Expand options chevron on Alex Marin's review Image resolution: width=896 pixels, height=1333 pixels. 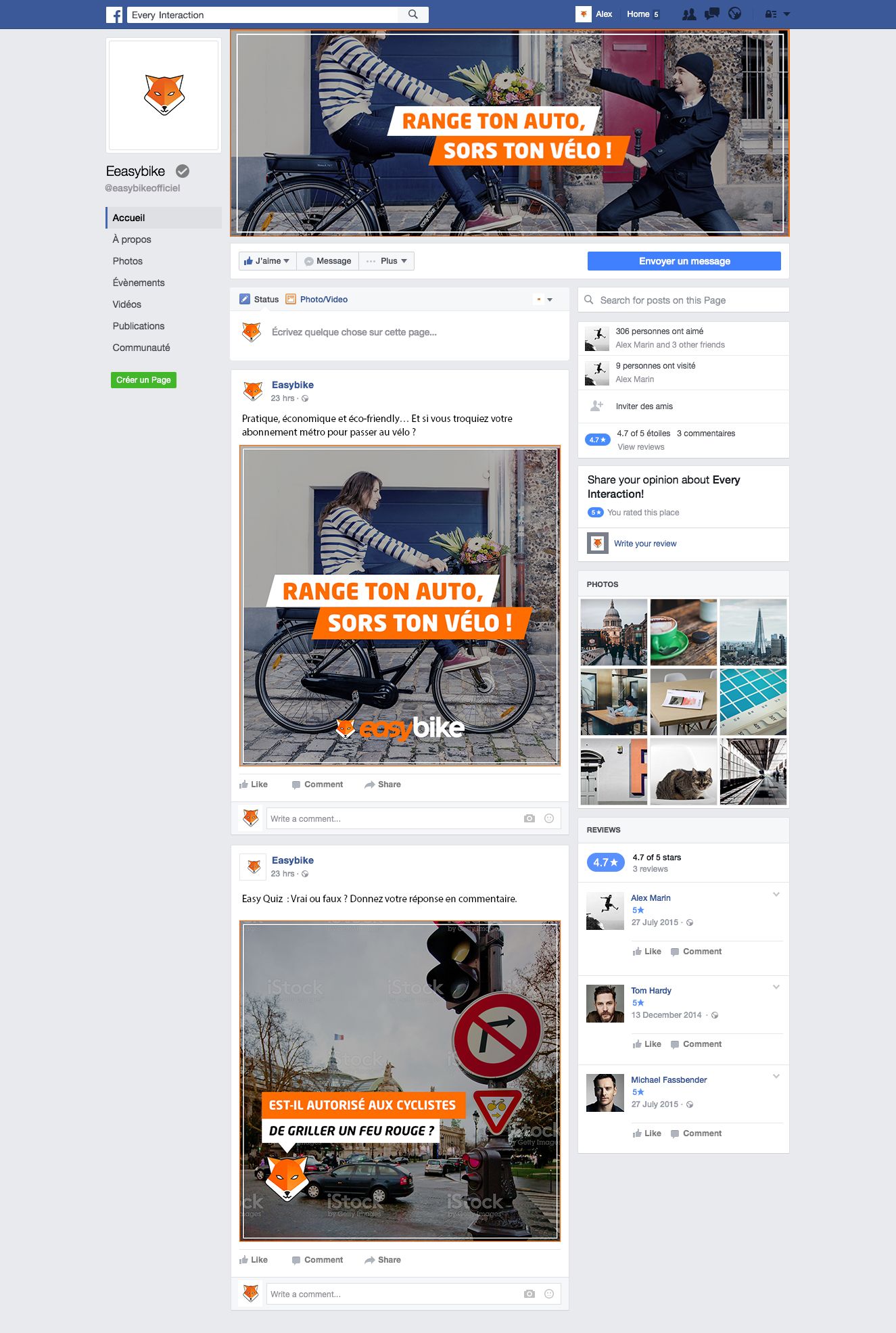click(x=776, y=895)
